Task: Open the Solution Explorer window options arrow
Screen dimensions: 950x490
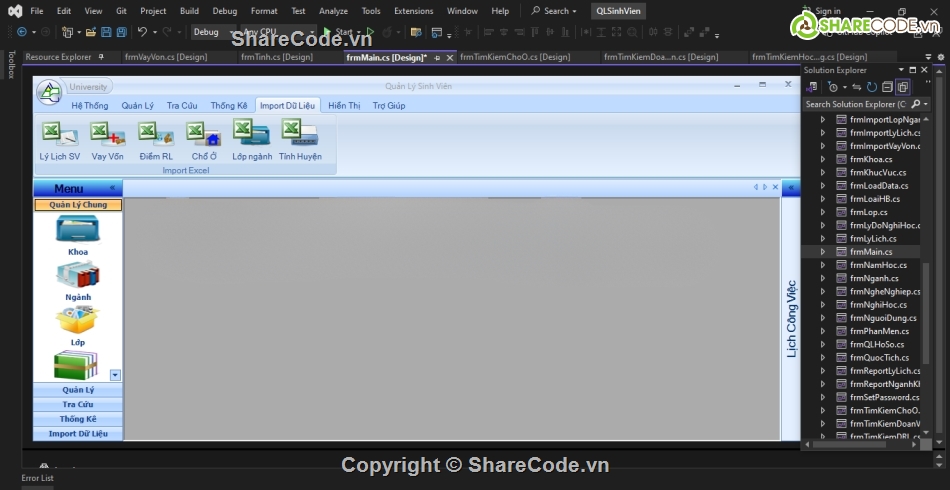Action: 902,70
